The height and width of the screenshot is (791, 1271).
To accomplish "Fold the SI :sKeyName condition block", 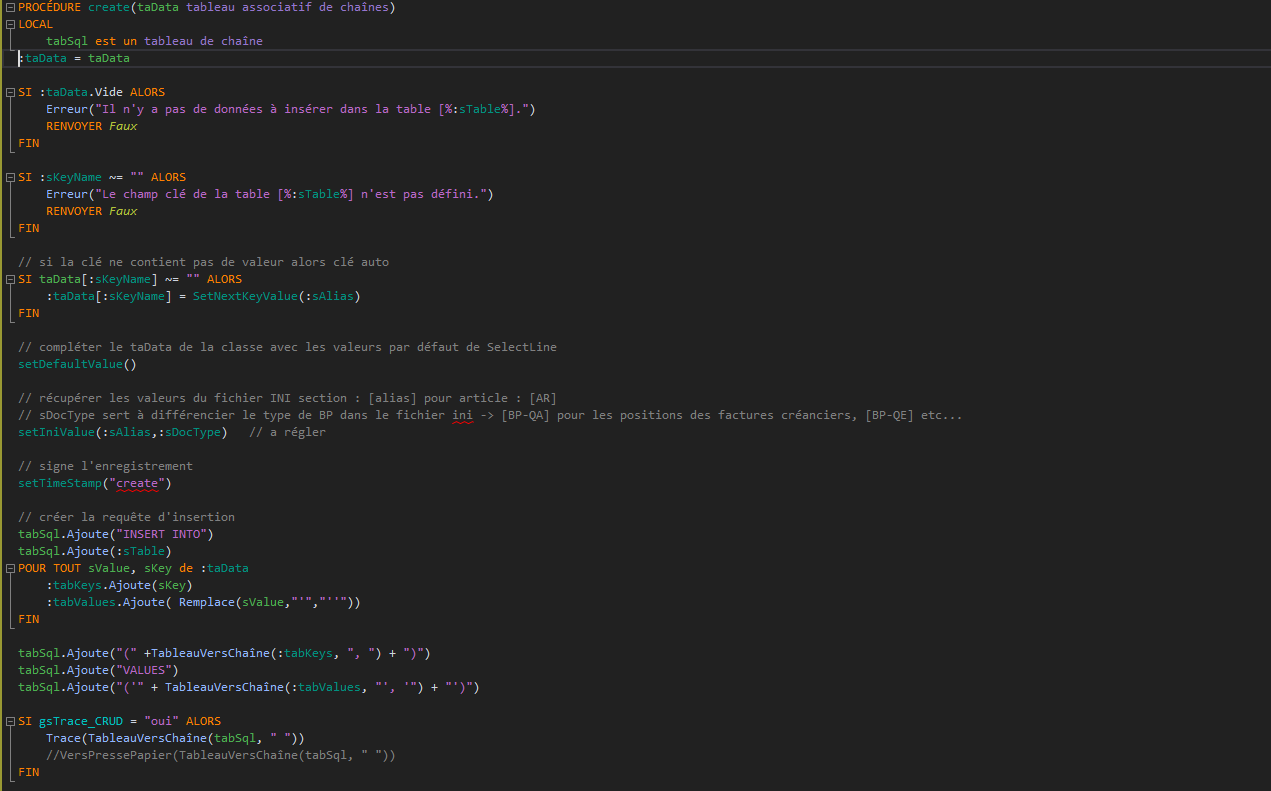I will [x=10, y=177].
